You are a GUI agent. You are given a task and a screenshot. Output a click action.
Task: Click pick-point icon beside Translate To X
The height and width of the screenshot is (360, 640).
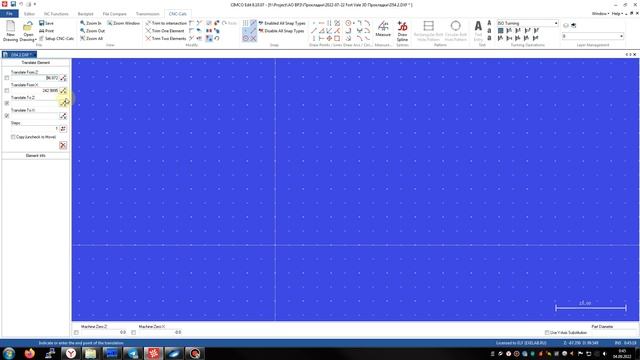(x=63, y=116)
